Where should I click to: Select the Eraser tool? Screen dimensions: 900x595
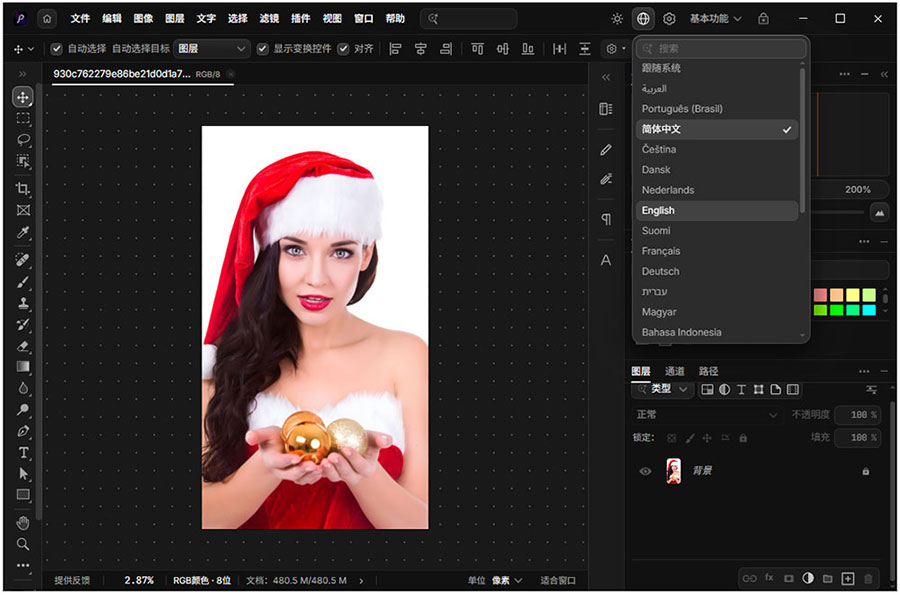pos(23,346)
